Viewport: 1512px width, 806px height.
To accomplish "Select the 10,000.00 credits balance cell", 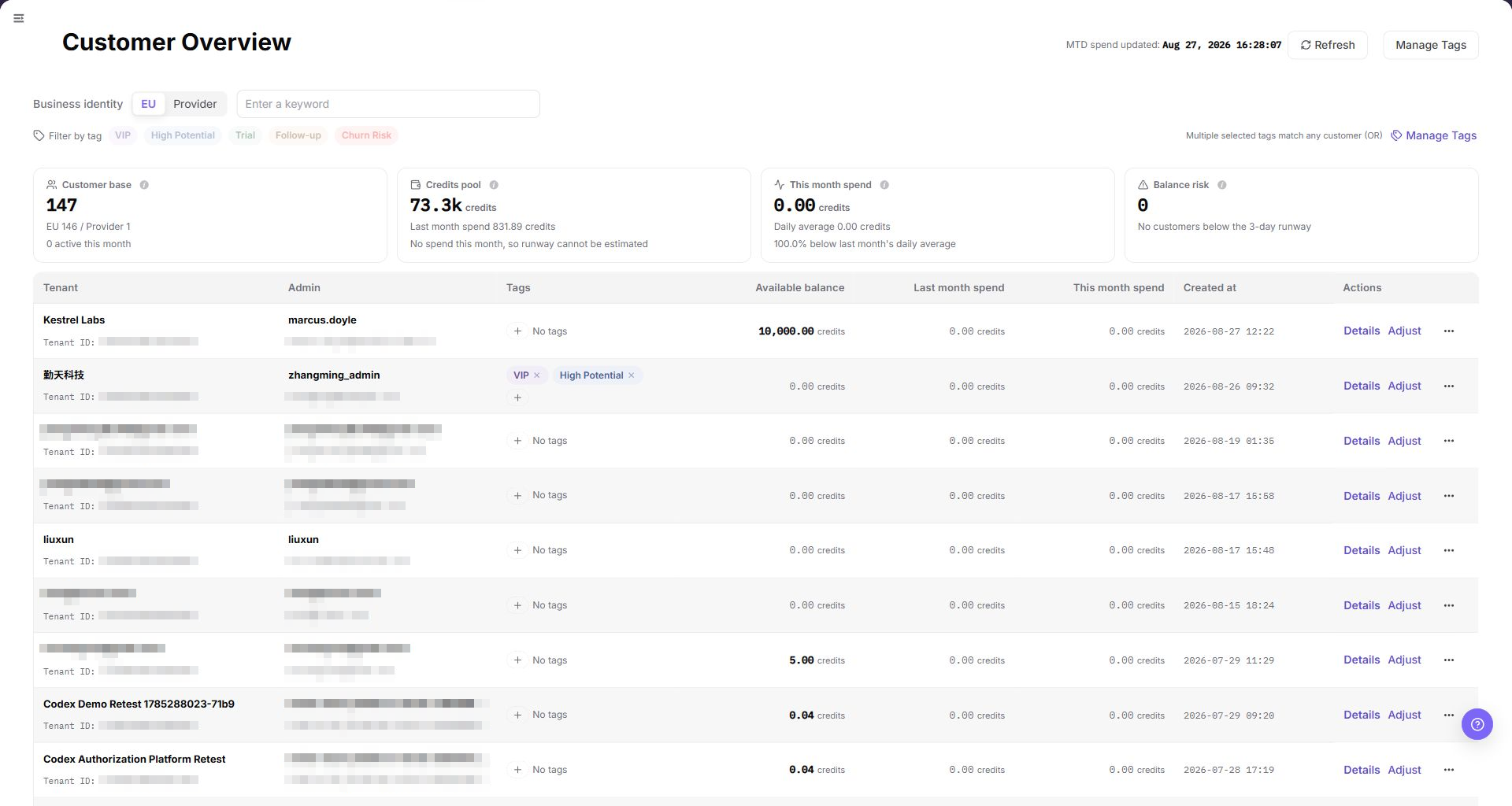I will click(801, 331).
